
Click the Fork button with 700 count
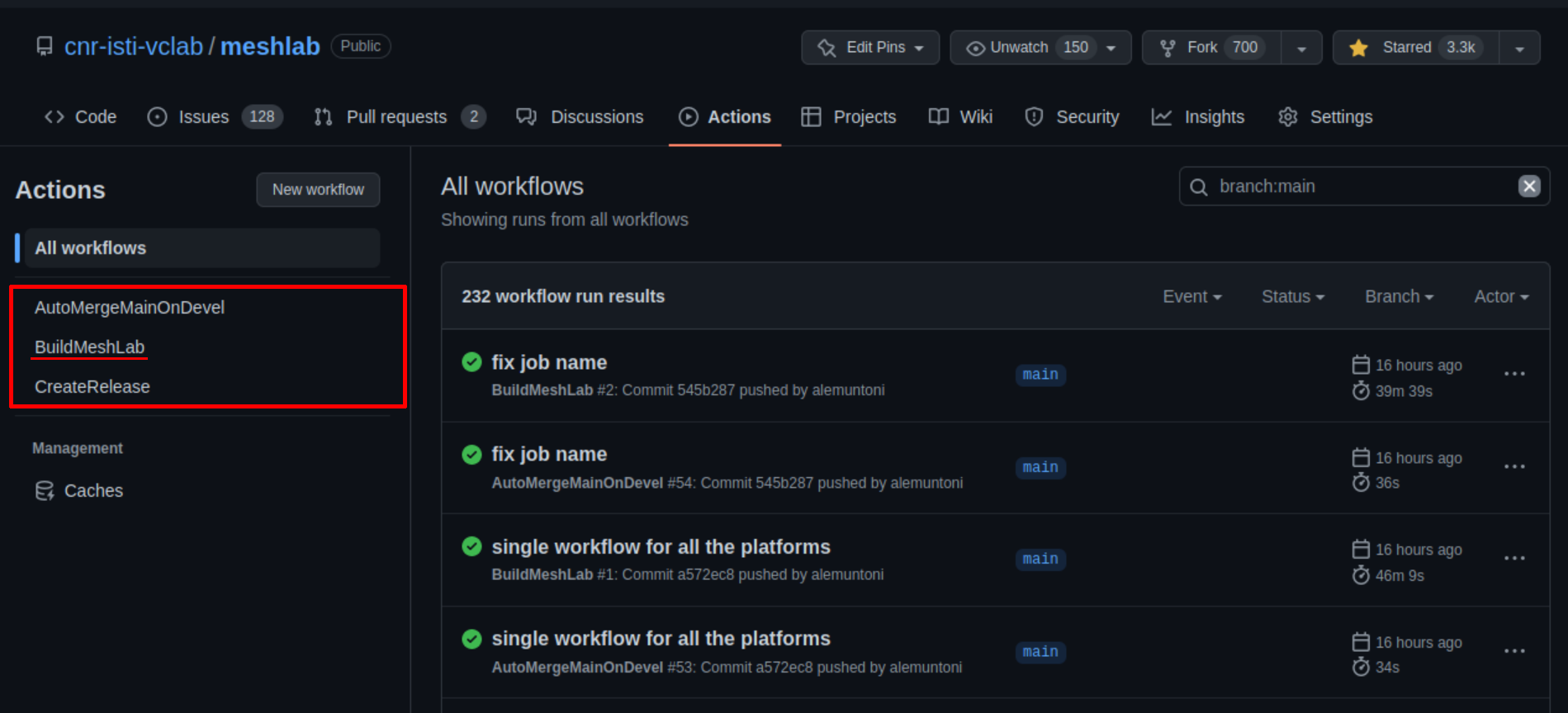click(1211, 48)
